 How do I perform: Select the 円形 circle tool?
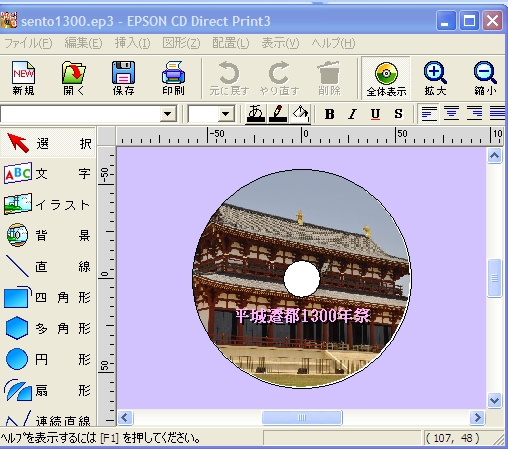tap(48, 359)
